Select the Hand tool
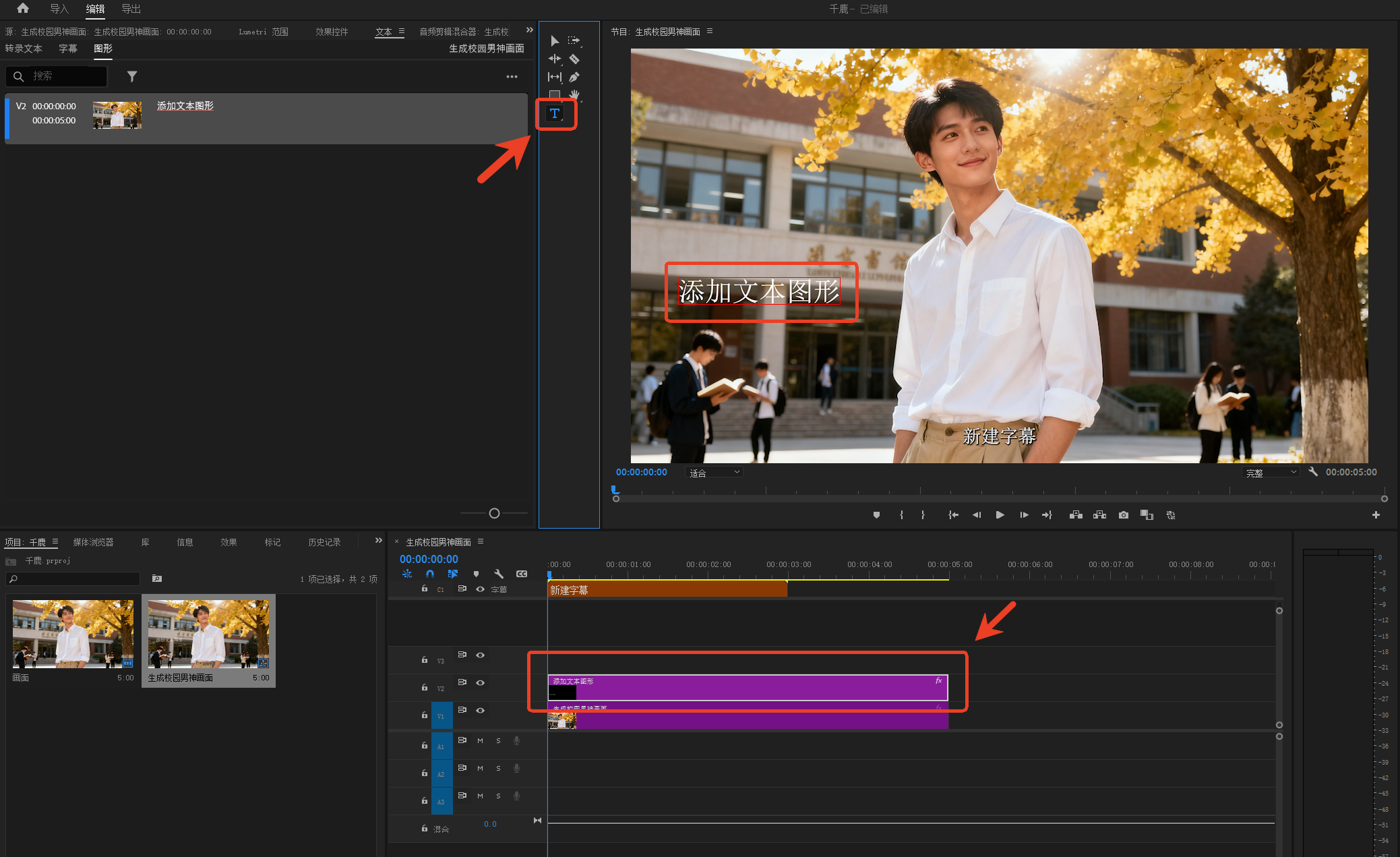 coord(574,95)
